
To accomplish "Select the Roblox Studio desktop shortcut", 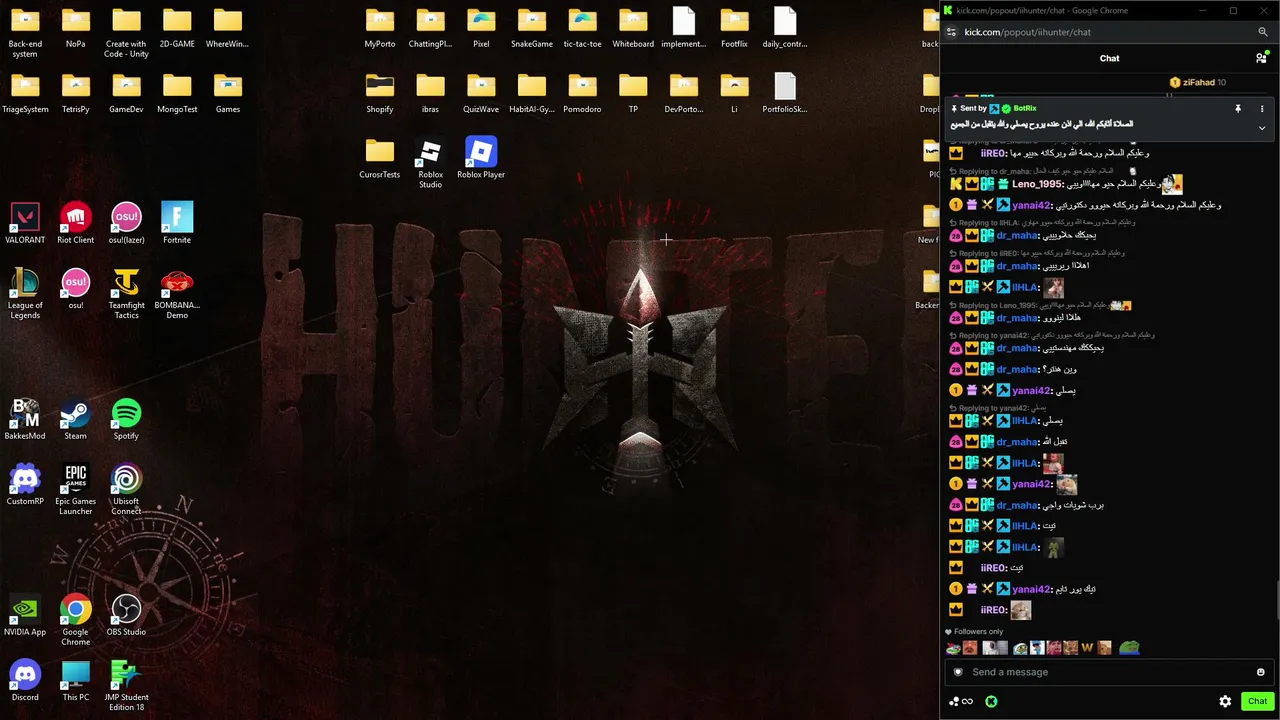I will pyautogui.click(x=430, y=164).
